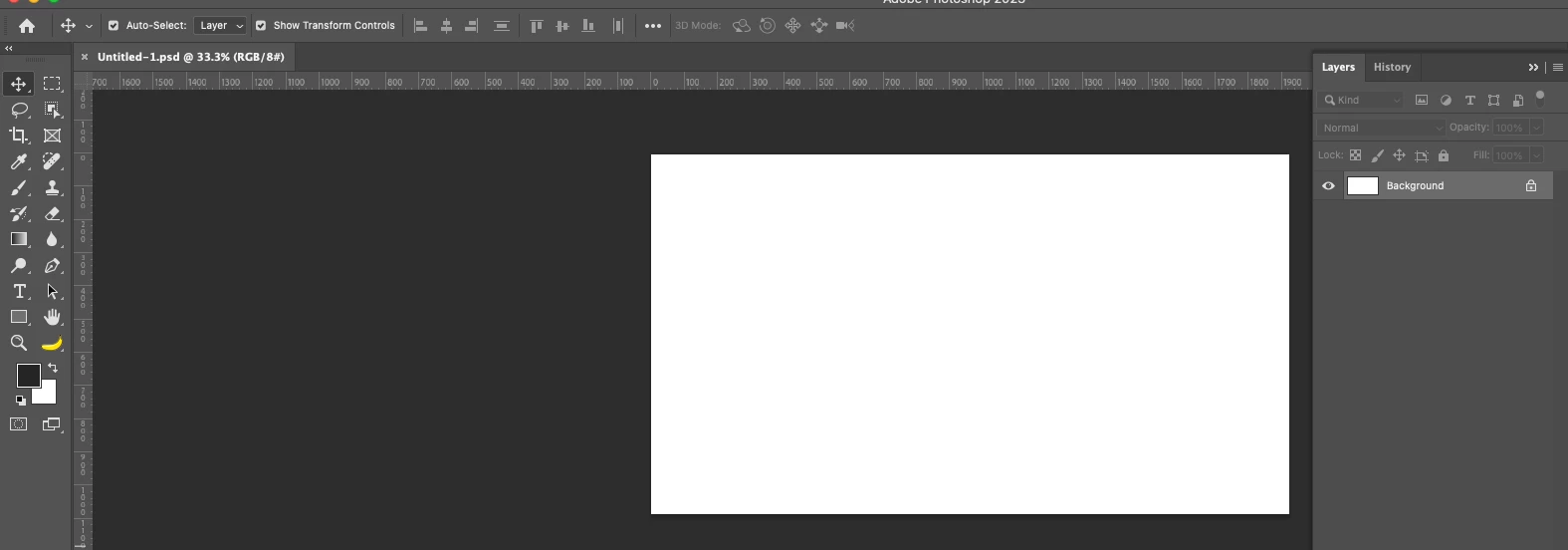The width and height of the screenshot is (1568, 550).
Task: Collapse the panels with the double-arrow icon
Action: coord(1533,67)
